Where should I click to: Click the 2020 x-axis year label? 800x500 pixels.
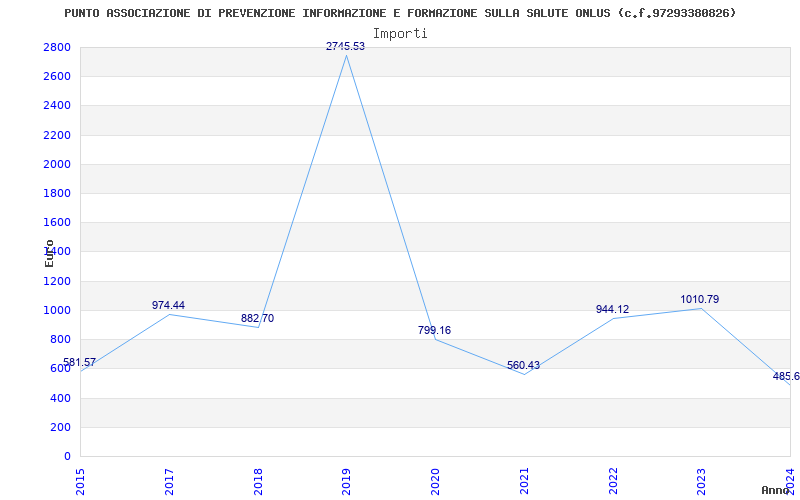[435, 481]
